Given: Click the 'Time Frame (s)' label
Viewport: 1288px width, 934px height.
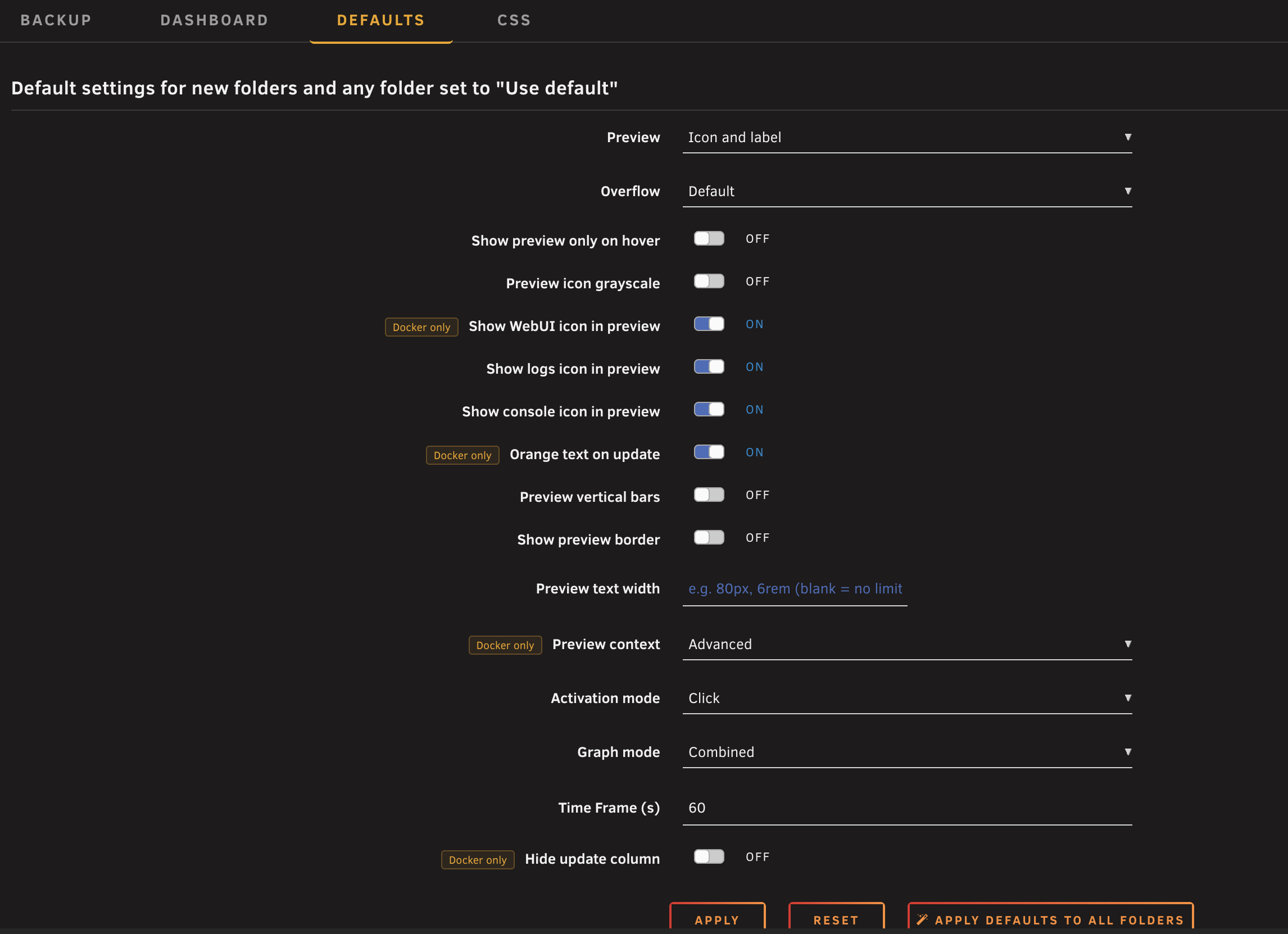Looking at the screenshot, I should coord(609,808).
